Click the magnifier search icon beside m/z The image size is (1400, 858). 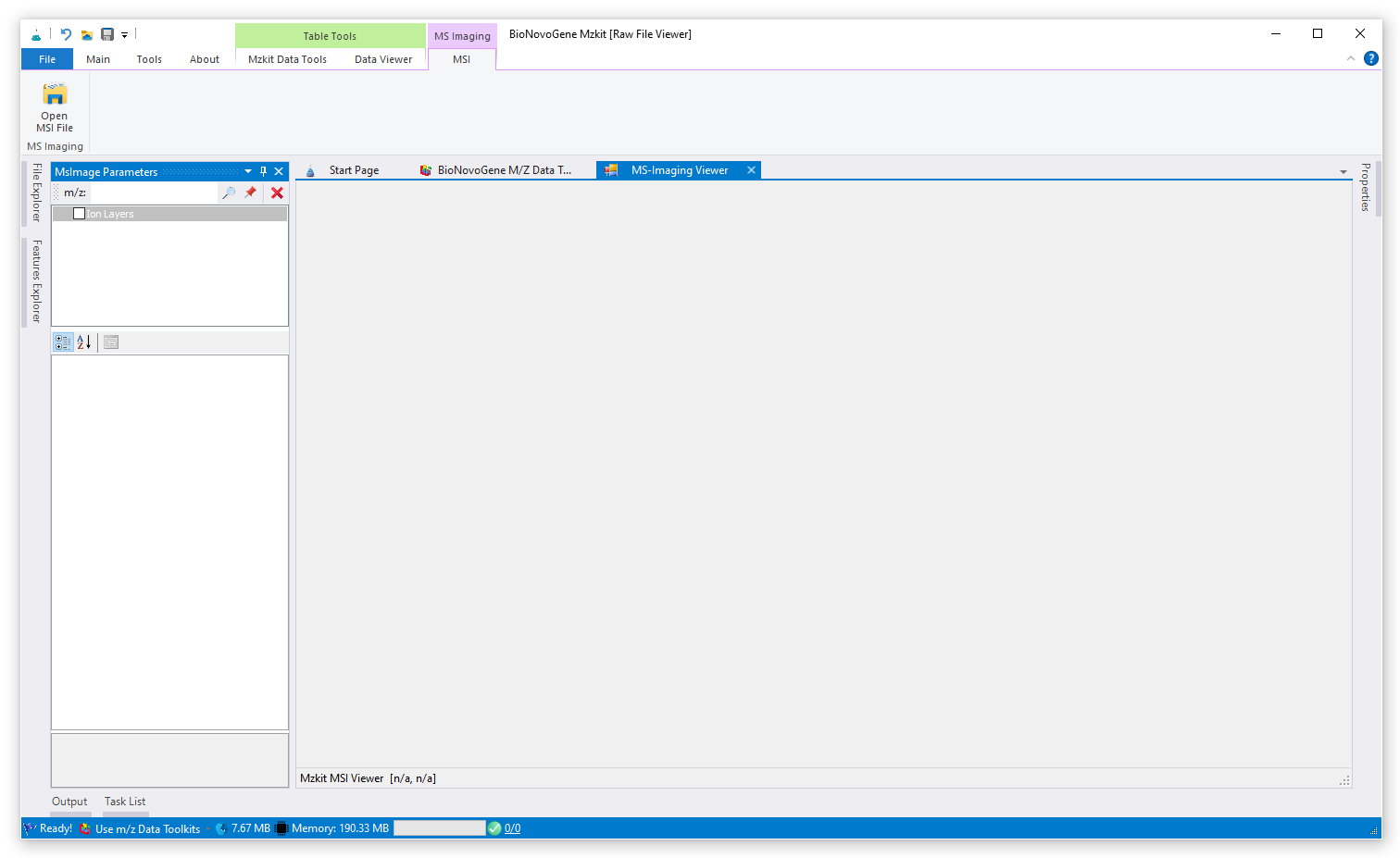(x=229, y=193)
